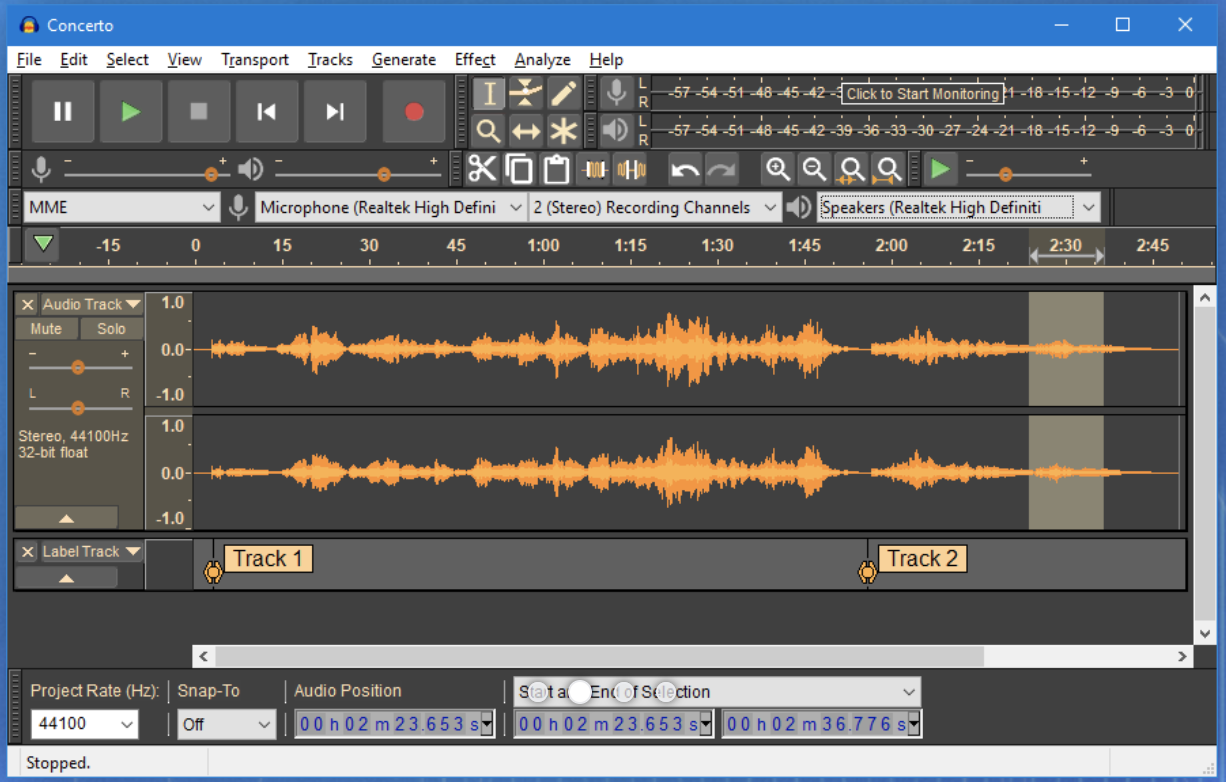Adjust the playback volume slider
1226x782 pixels.
384,172
